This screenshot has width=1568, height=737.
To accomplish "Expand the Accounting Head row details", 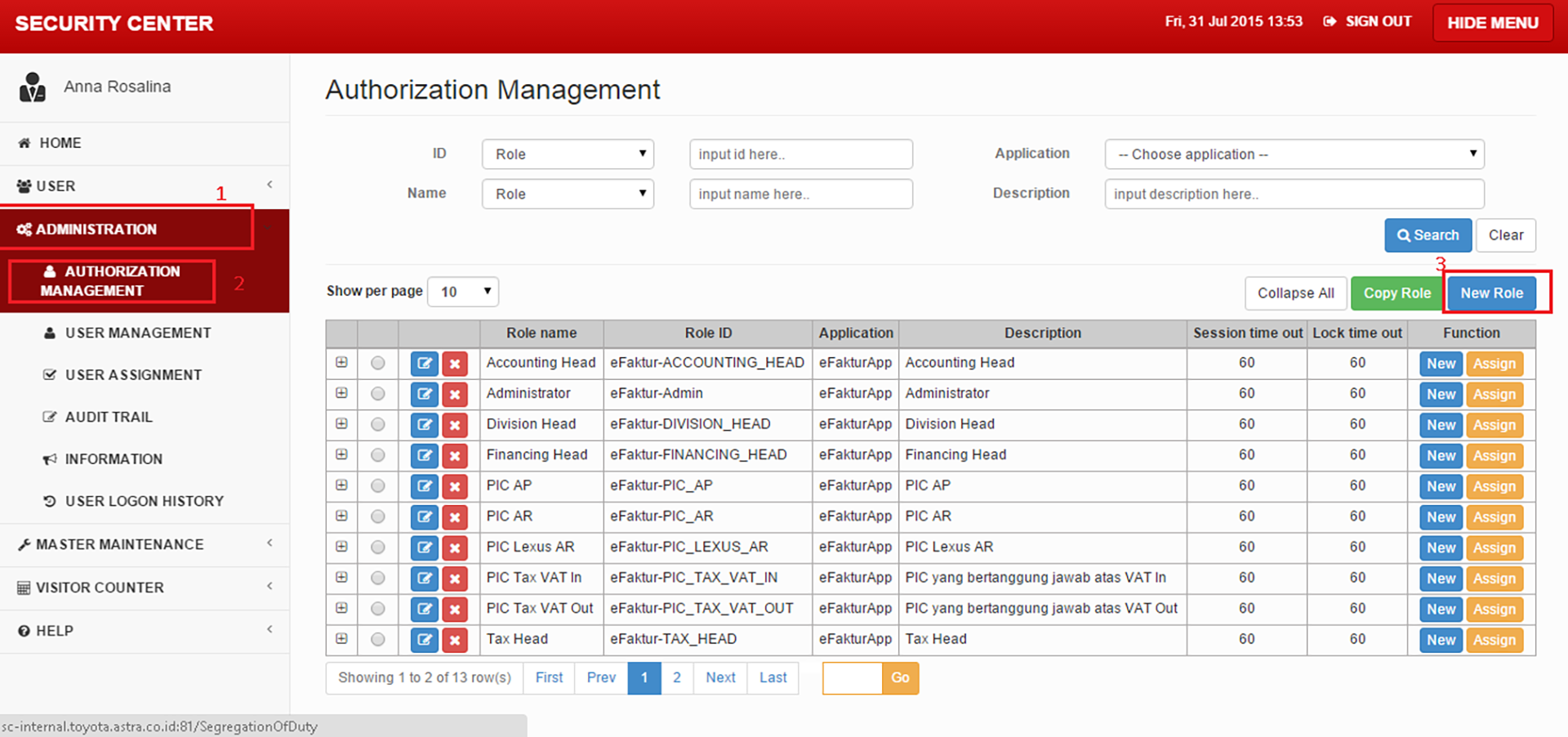I will (341, 362).
